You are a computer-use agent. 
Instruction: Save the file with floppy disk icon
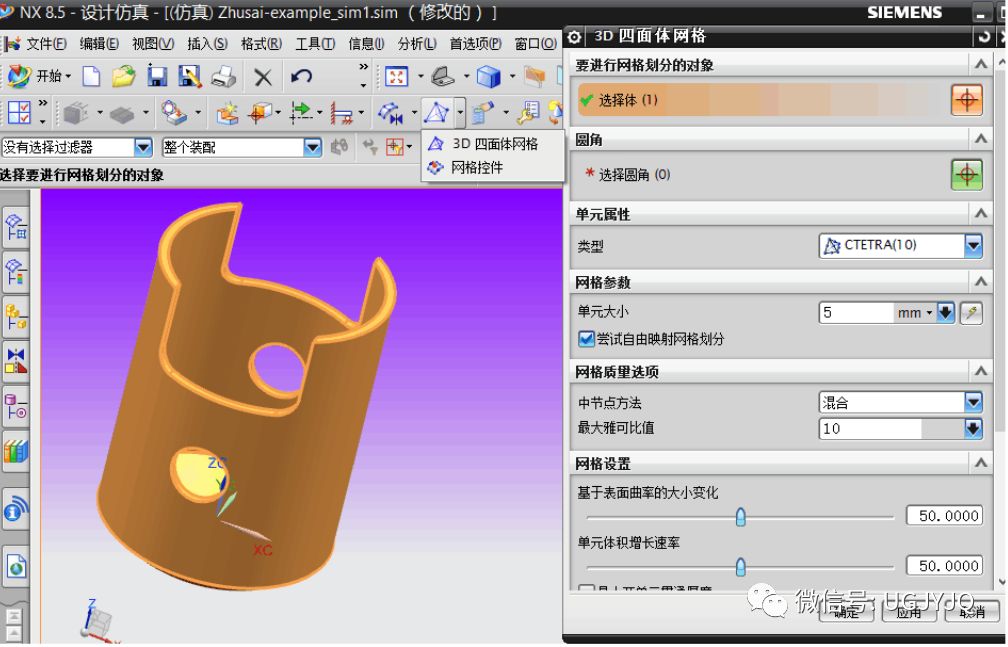click(x=157, y=77)
